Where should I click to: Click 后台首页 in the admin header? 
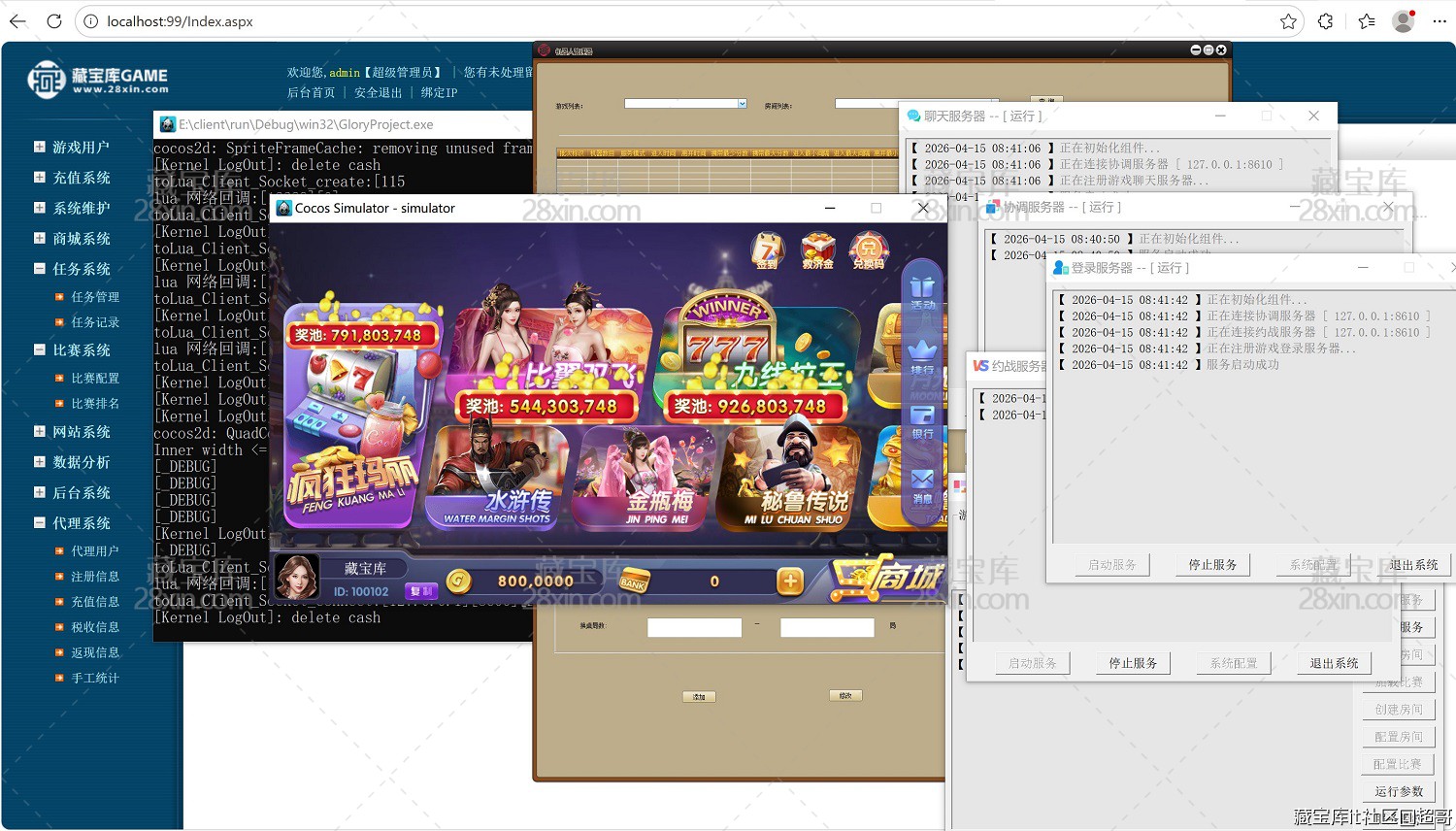(x=312, y=92)
